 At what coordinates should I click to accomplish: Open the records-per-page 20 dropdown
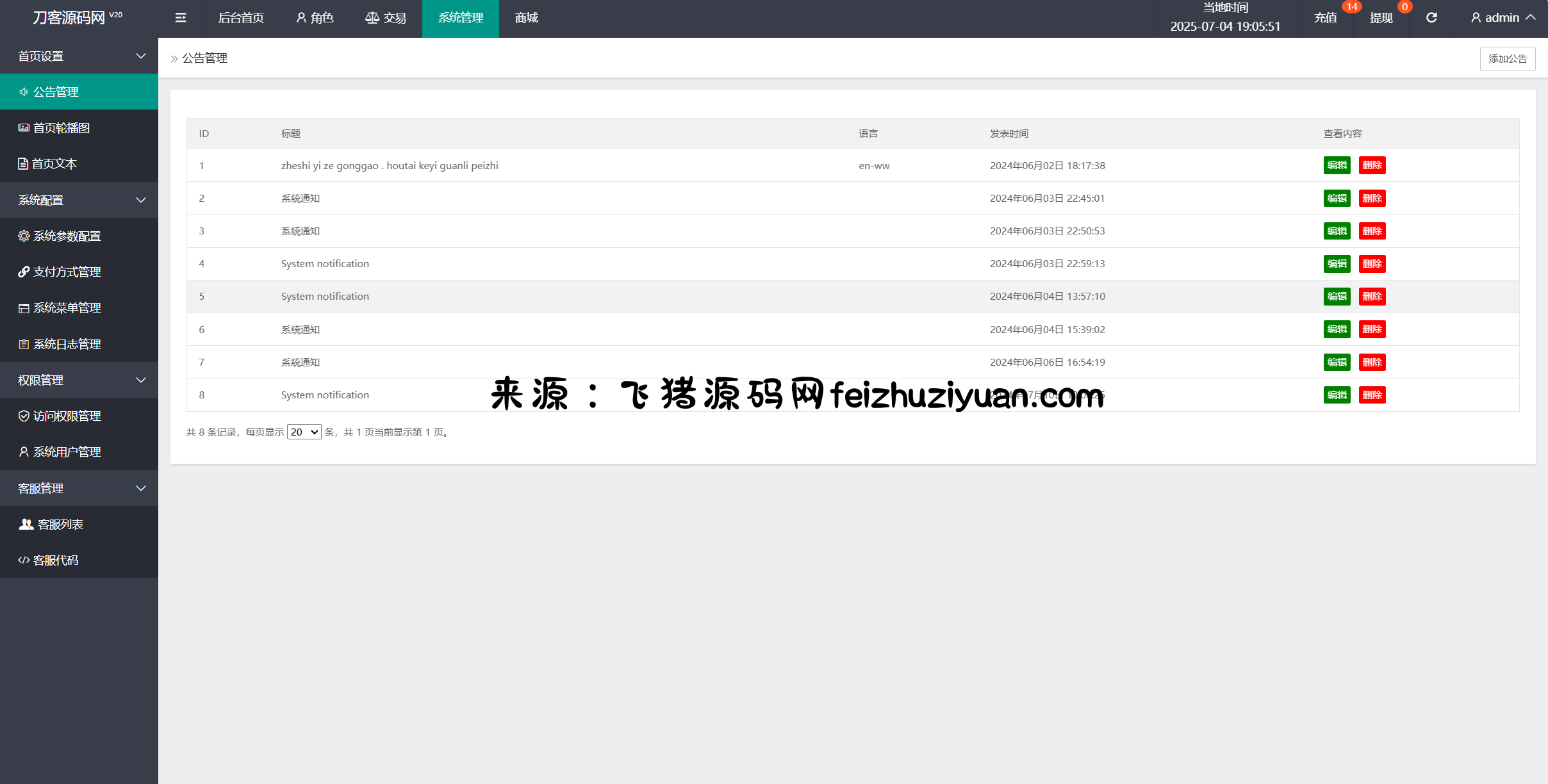(x=304, y=432)
